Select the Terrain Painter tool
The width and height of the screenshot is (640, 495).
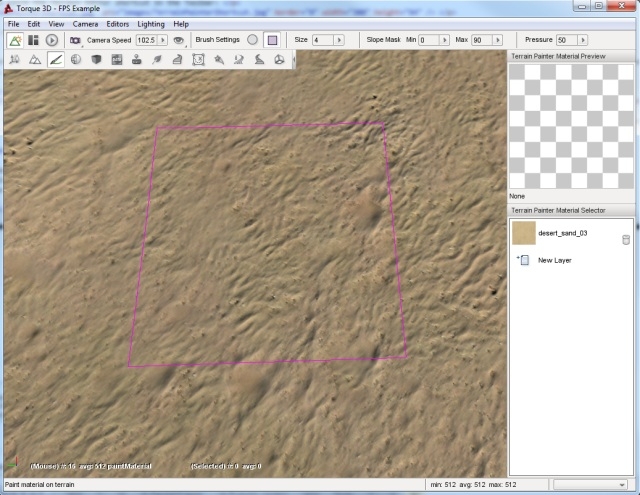tap(55, 60)
